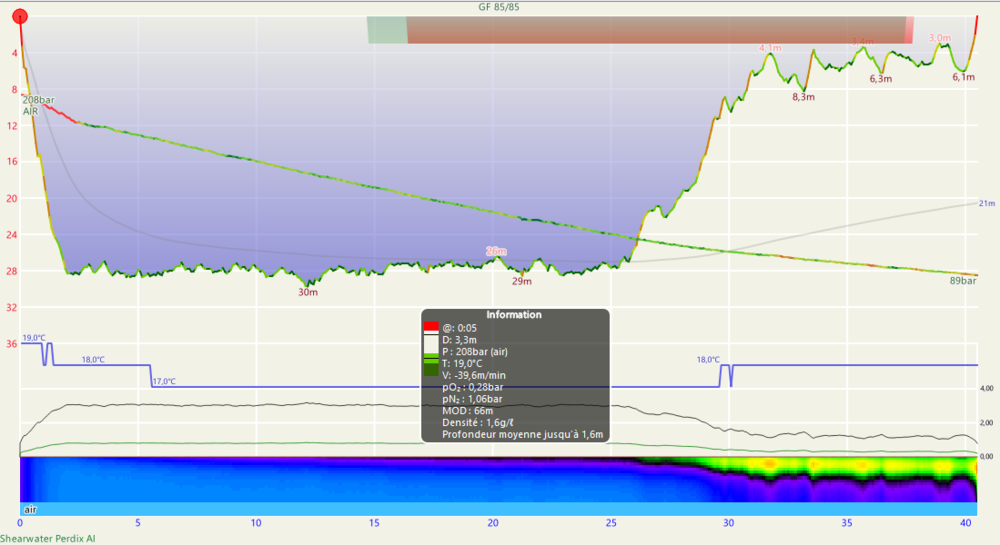
Task: Click the 4,1m shallow peak label
Action: pyautogui.click(x=770, y=48)
